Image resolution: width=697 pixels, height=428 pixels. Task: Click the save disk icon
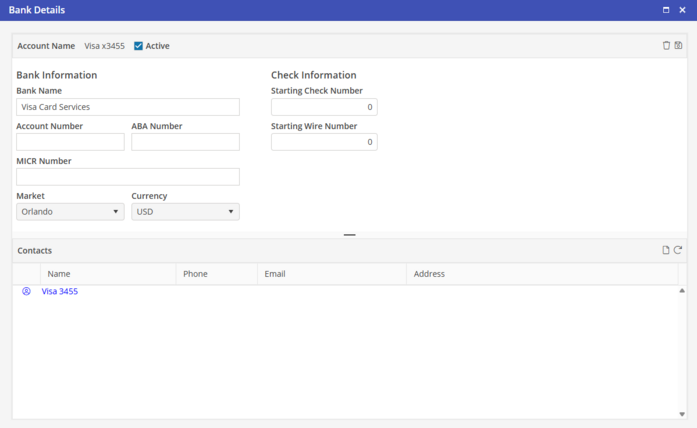click(x=679, y=46)
